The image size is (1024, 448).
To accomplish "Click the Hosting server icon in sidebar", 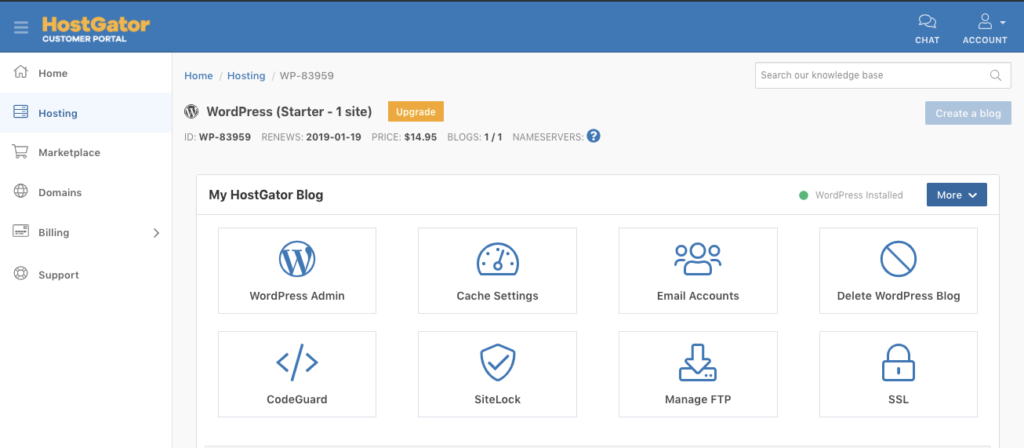I will coord(21,112).
